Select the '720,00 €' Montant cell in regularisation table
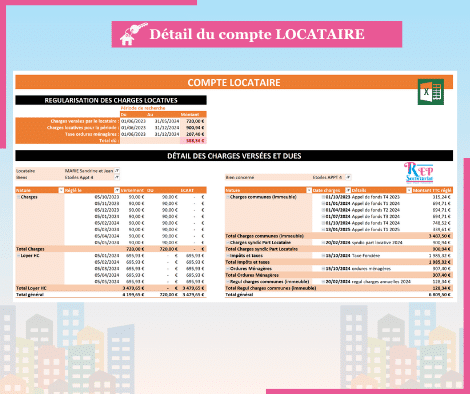Viewport: 470px width, 394px height. 193,121
